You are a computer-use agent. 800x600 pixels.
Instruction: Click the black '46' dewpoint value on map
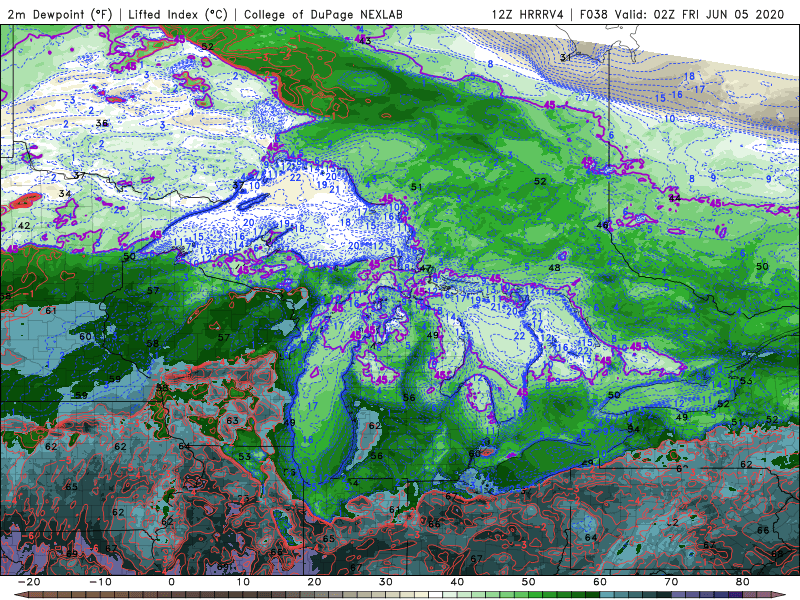click(x=603, y=225)
